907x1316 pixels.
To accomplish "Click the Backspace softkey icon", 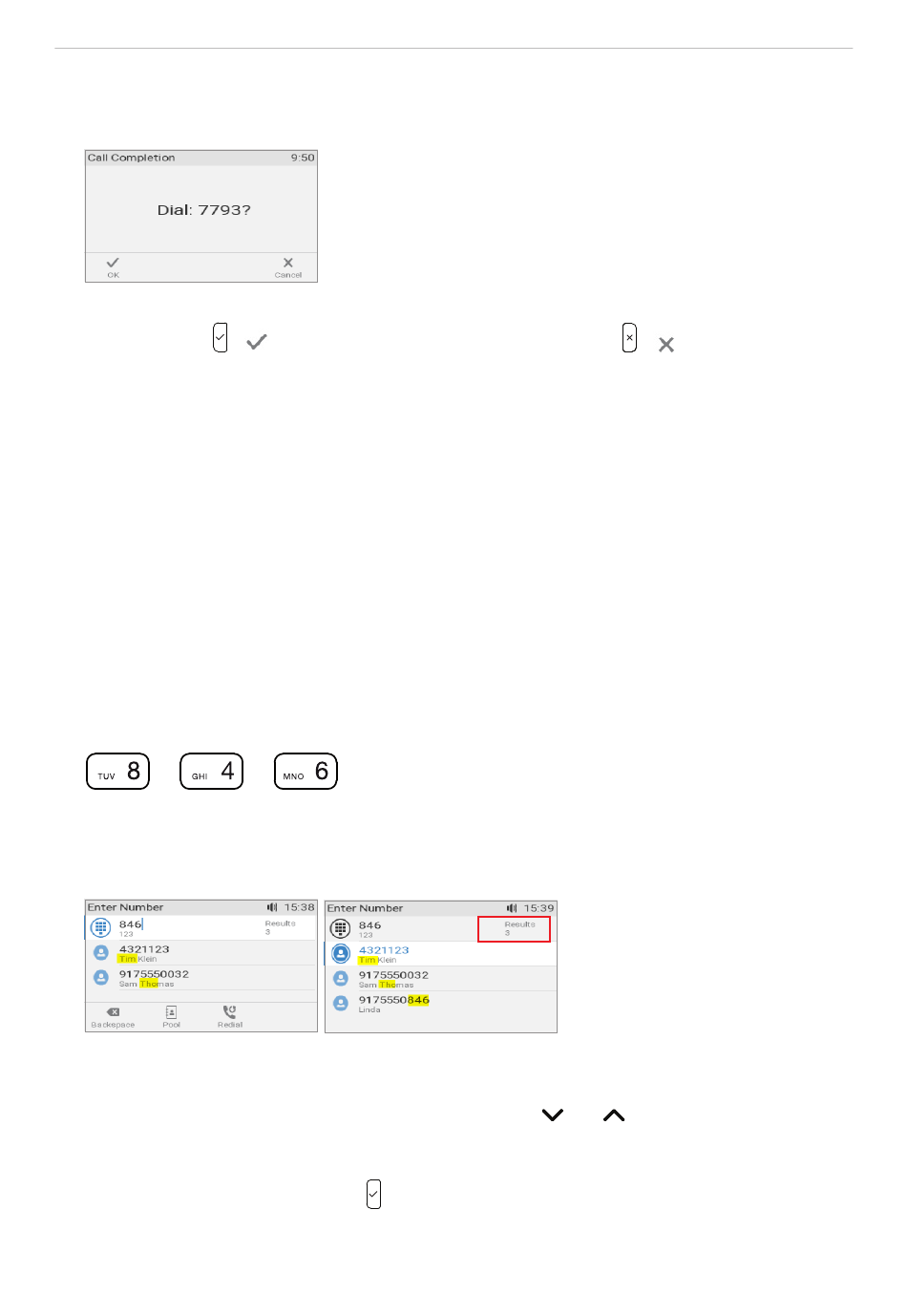I will (x=113, y=1012).
